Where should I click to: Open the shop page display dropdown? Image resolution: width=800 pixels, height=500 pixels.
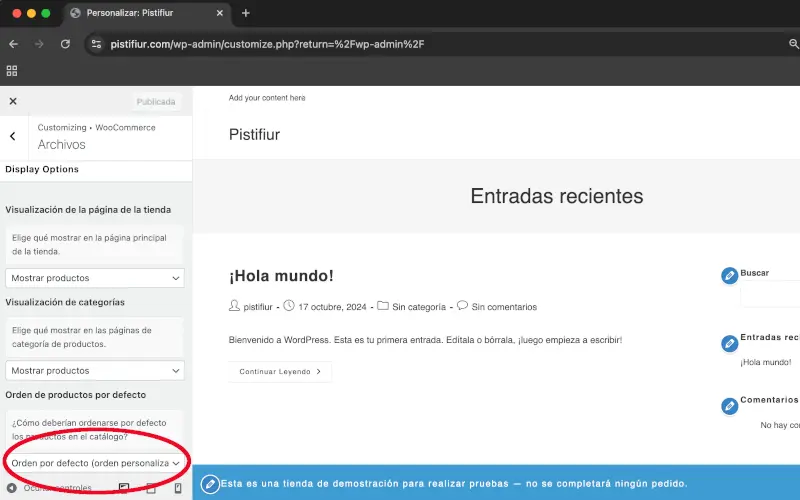pos(95,278)
